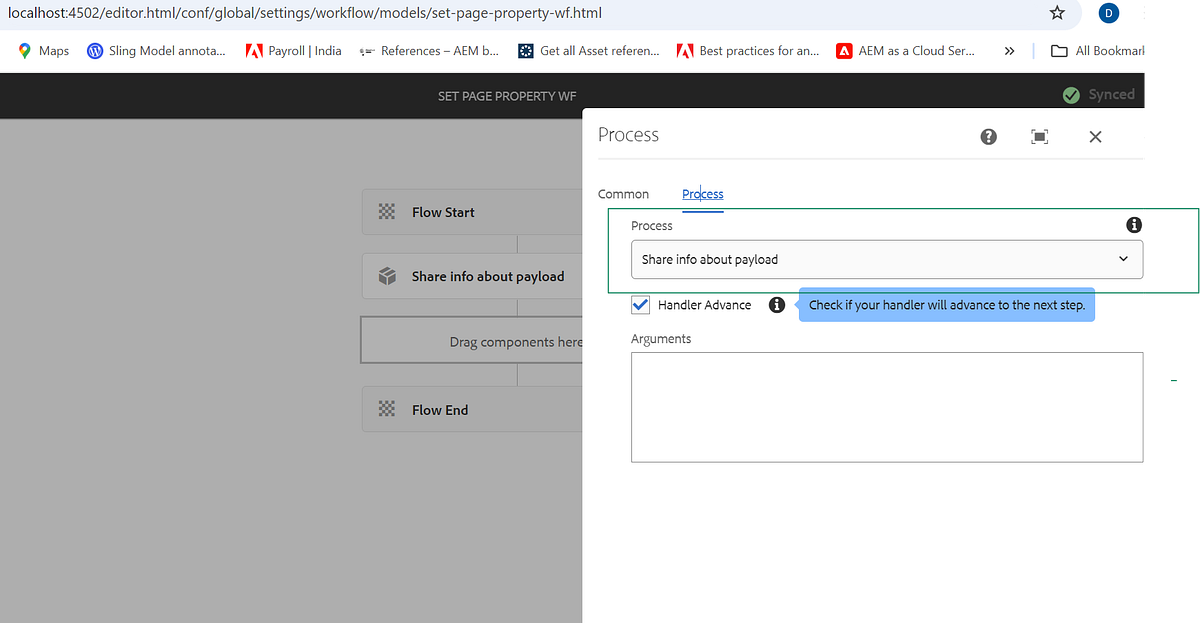Click the Synced status icon

pyautogui.click(x=1070, y=94)
